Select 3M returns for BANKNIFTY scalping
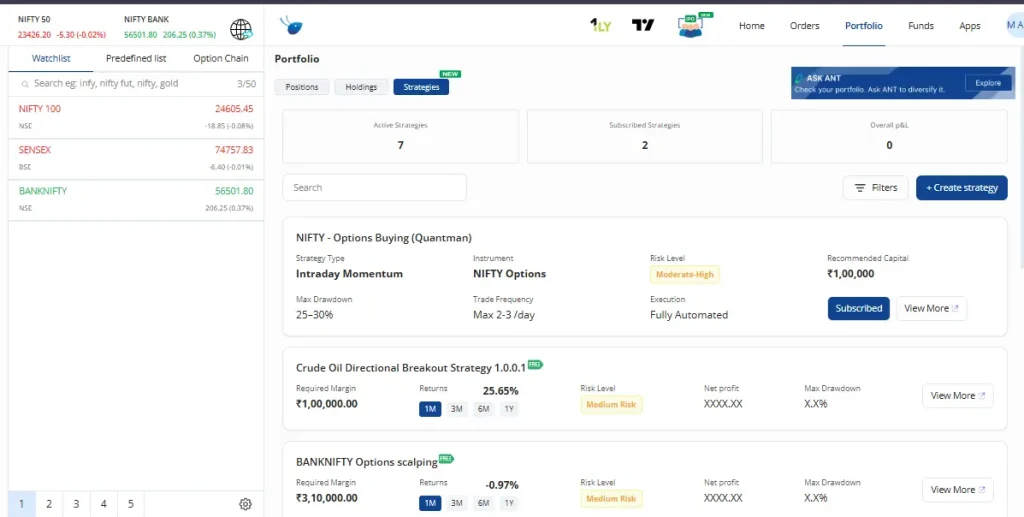The width and height of the screenshot is (1024, 517). click(456, 503)
